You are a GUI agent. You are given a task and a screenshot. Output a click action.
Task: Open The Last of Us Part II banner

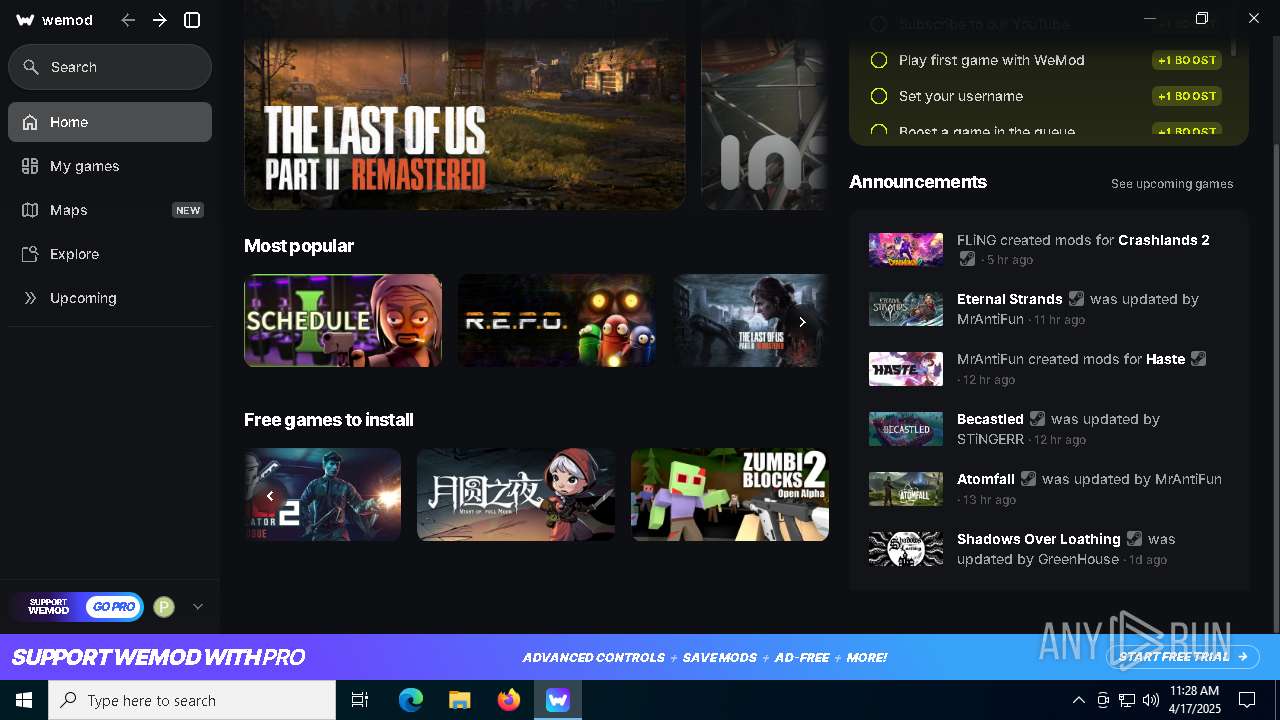[x=465, y=105]
